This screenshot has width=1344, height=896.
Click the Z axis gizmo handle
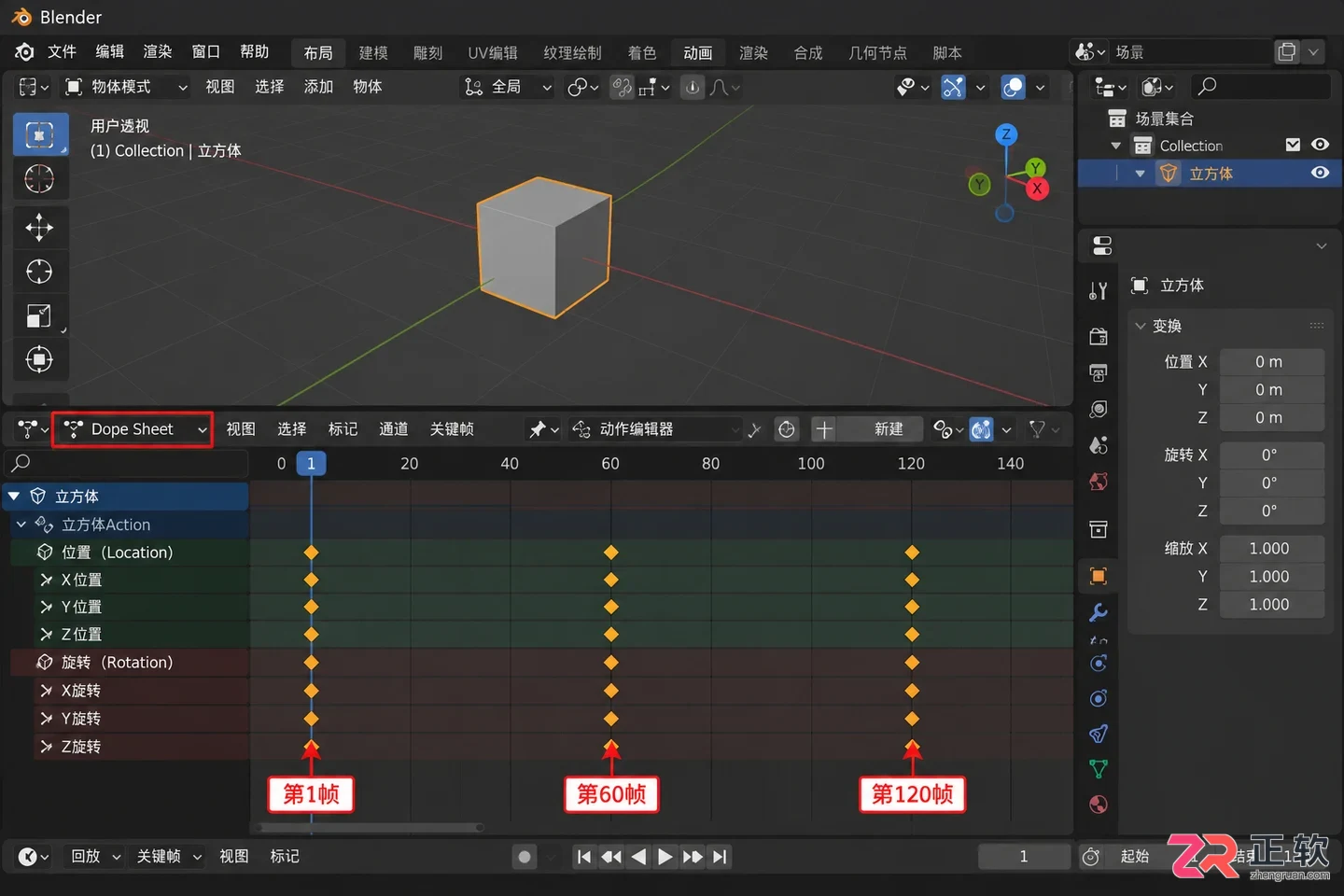tap(1006, 134)
